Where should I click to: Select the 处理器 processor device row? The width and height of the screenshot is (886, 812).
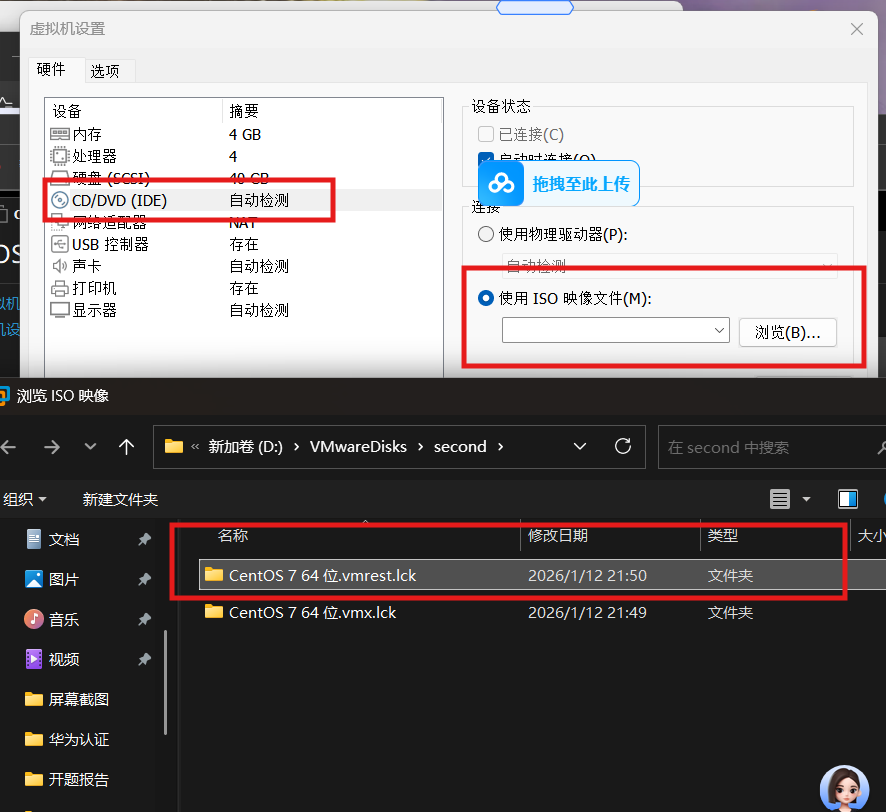pyautogui.click(x=244, y=157)
